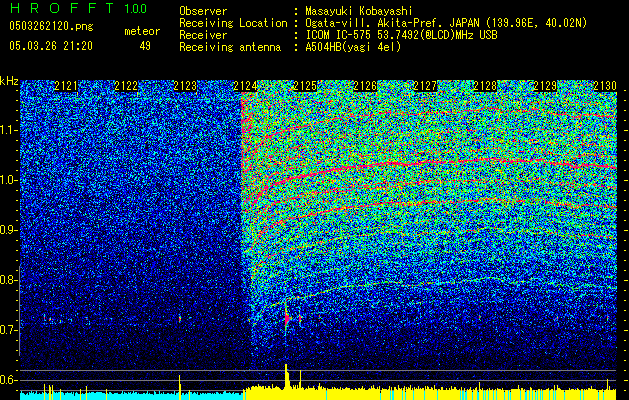Click the meteor label

click(142, 31)
